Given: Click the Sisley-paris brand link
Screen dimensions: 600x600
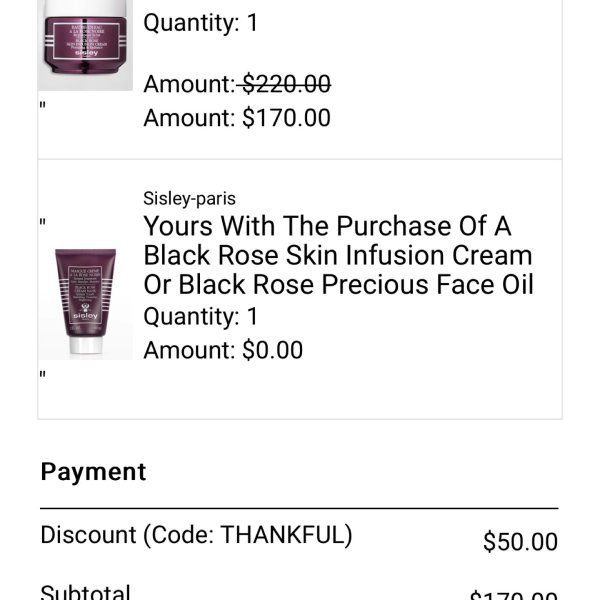Looking at the screenshot, I should coord(189,199).
